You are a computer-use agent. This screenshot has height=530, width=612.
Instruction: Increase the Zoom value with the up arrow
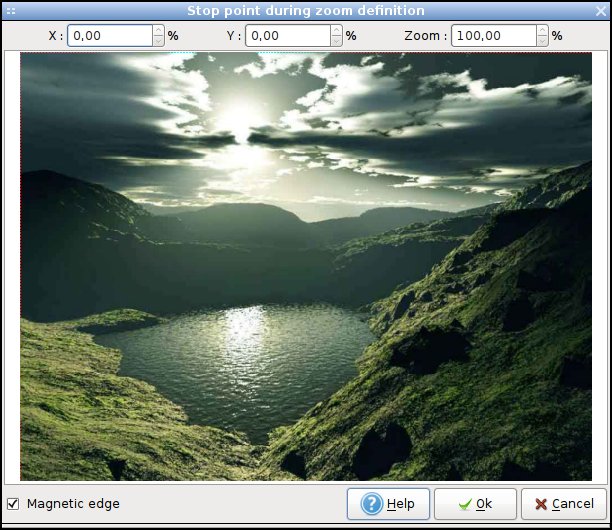coord(543,30)
